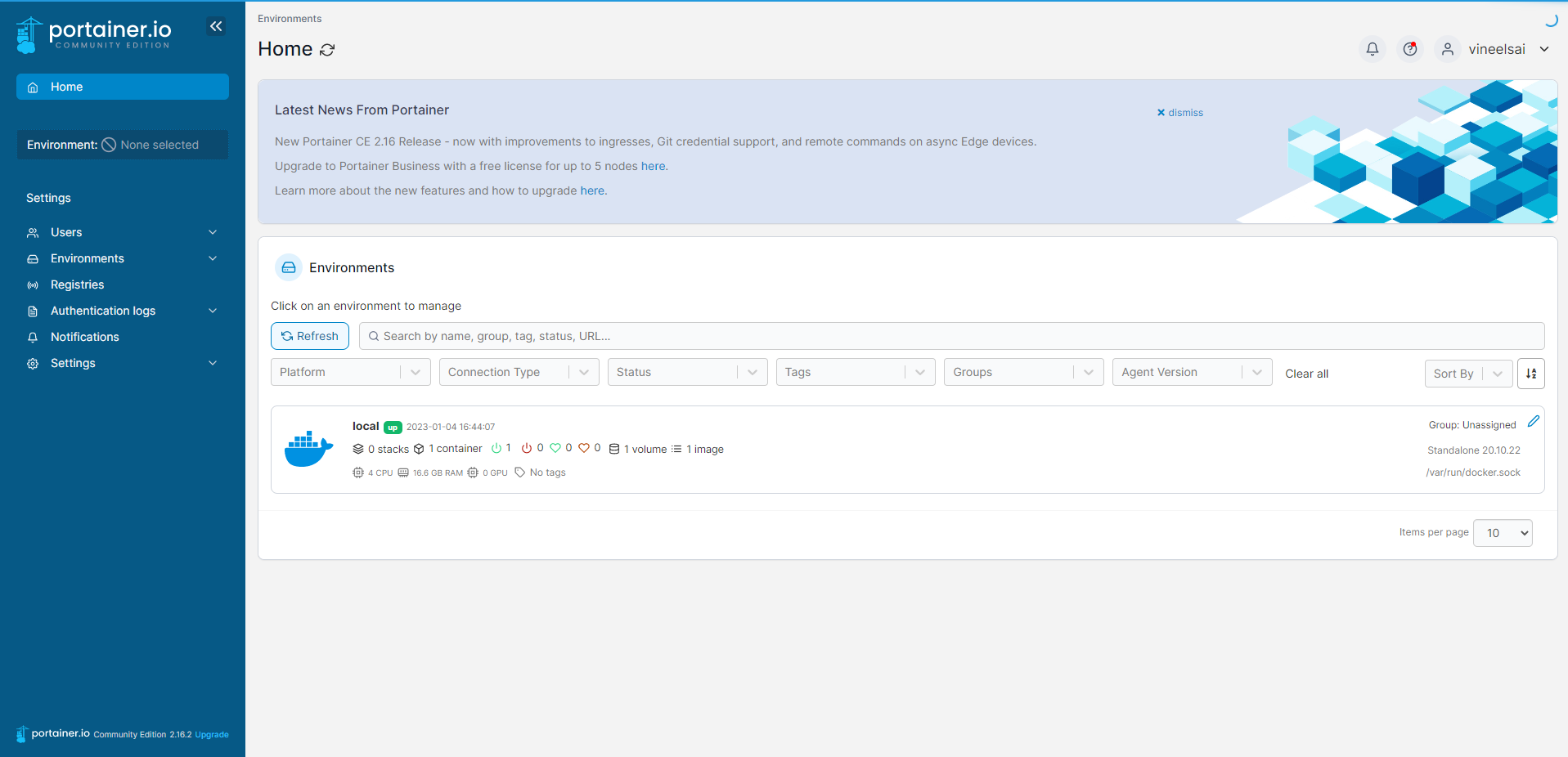The width and height of the screenshot is (1568, 757).
Task: Click the help/support icon near the username
Action: (x=1409, y=49)
